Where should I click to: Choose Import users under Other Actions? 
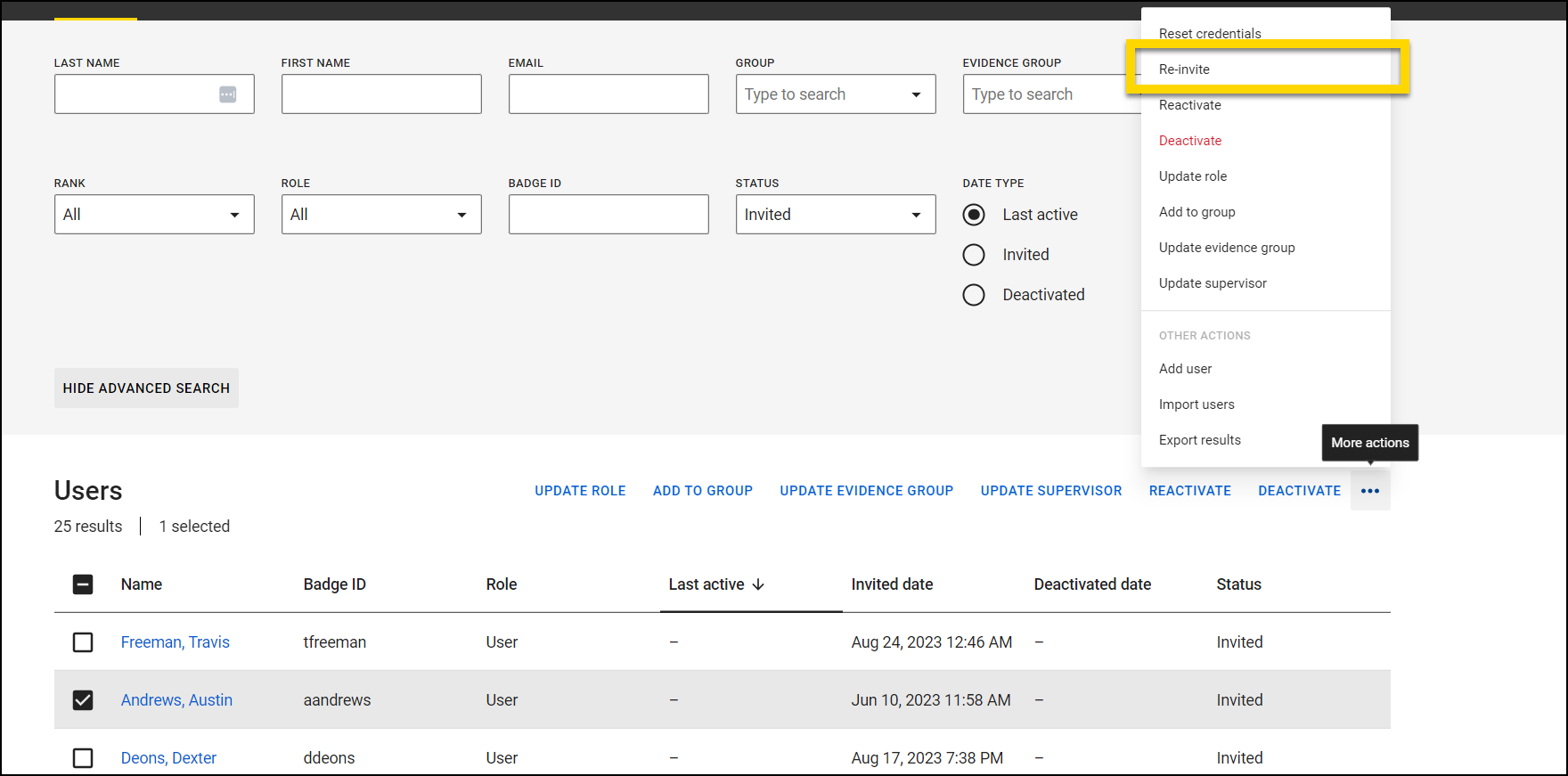1265,404
